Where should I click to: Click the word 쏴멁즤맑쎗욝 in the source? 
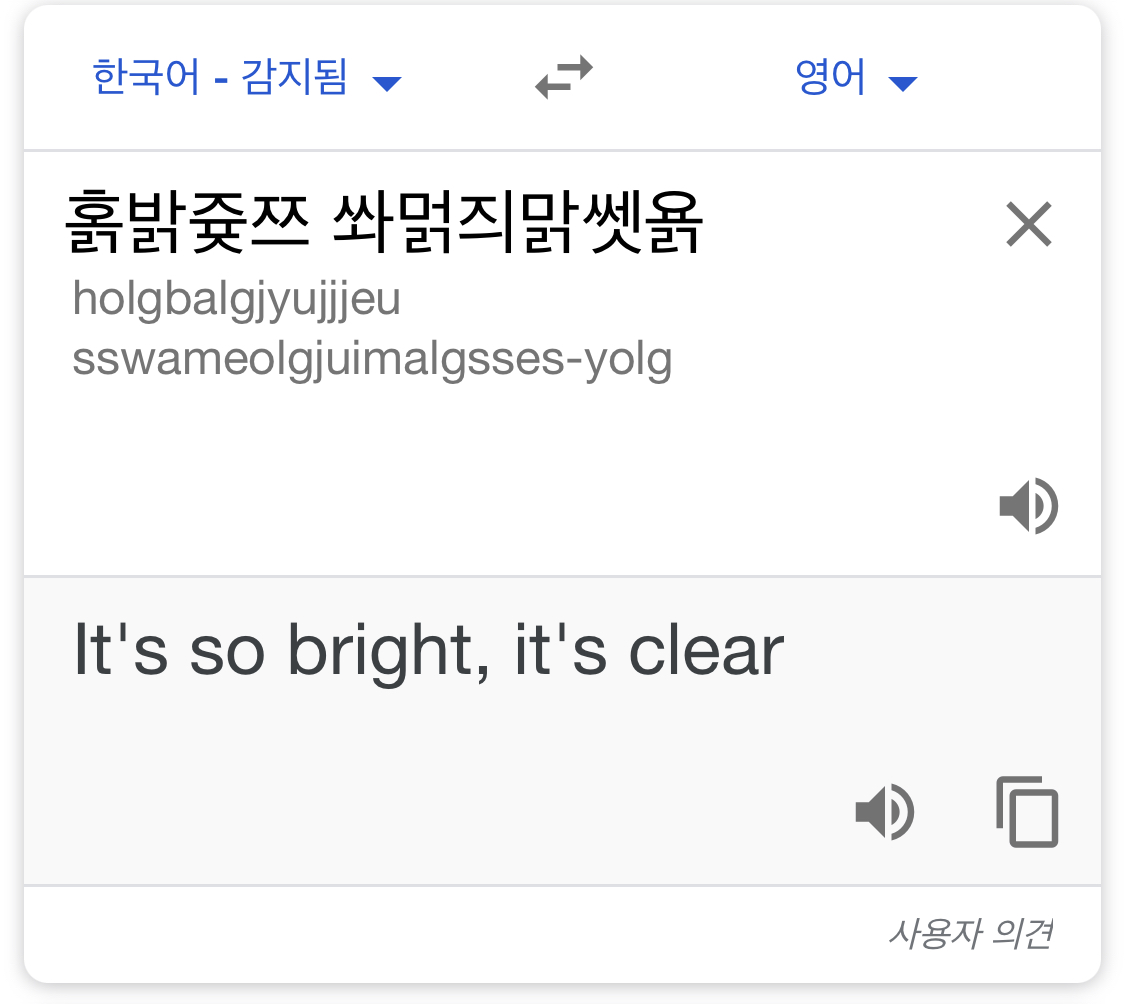(x=517, y=222)
